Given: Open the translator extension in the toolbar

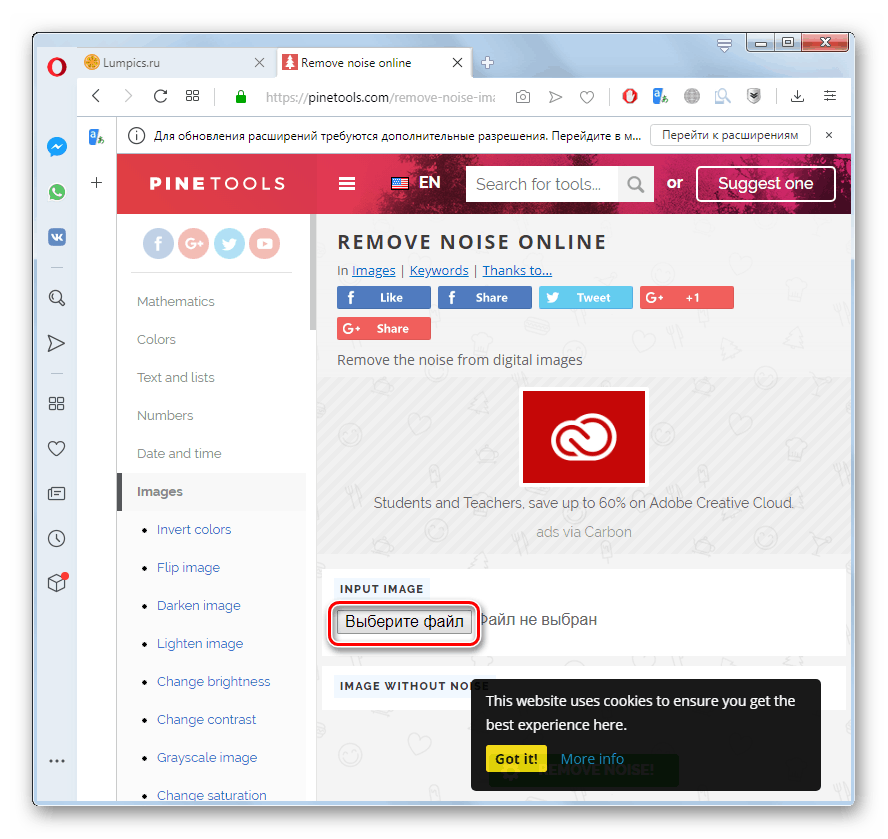Looking at the screenshot, I should click(x=660, y=96).
